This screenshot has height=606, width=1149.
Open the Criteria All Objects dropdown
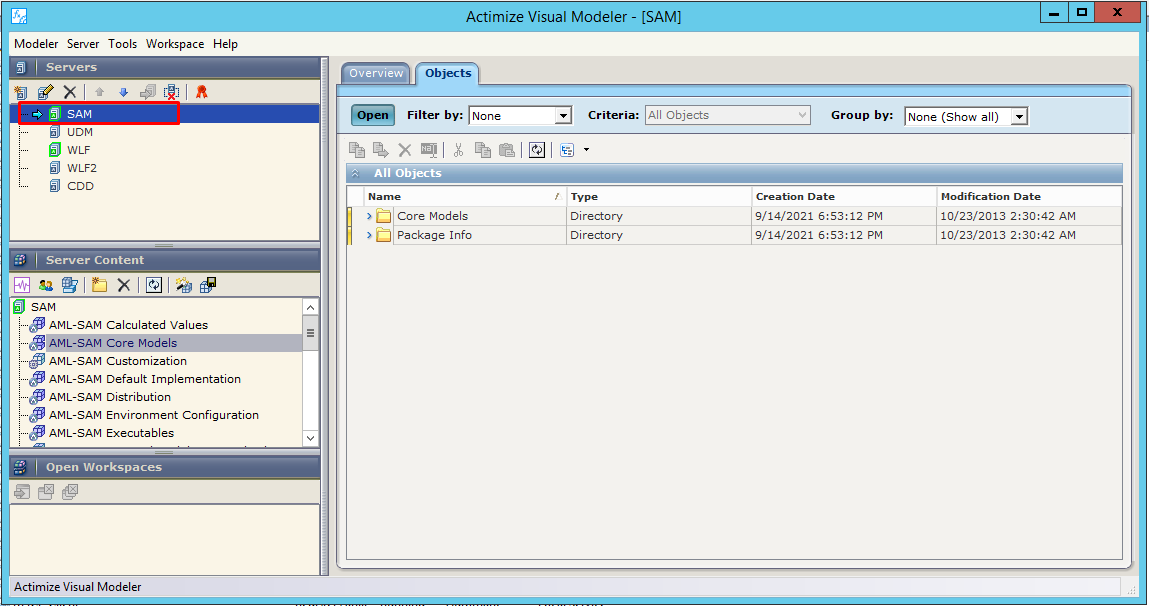click(x=802, y=115)
